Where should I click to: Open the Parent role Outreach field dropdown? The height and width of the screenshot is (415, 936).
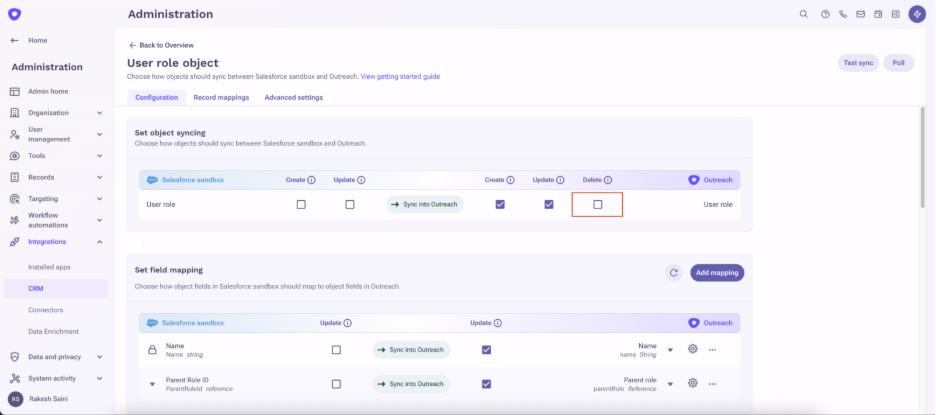tap(670, 385)
